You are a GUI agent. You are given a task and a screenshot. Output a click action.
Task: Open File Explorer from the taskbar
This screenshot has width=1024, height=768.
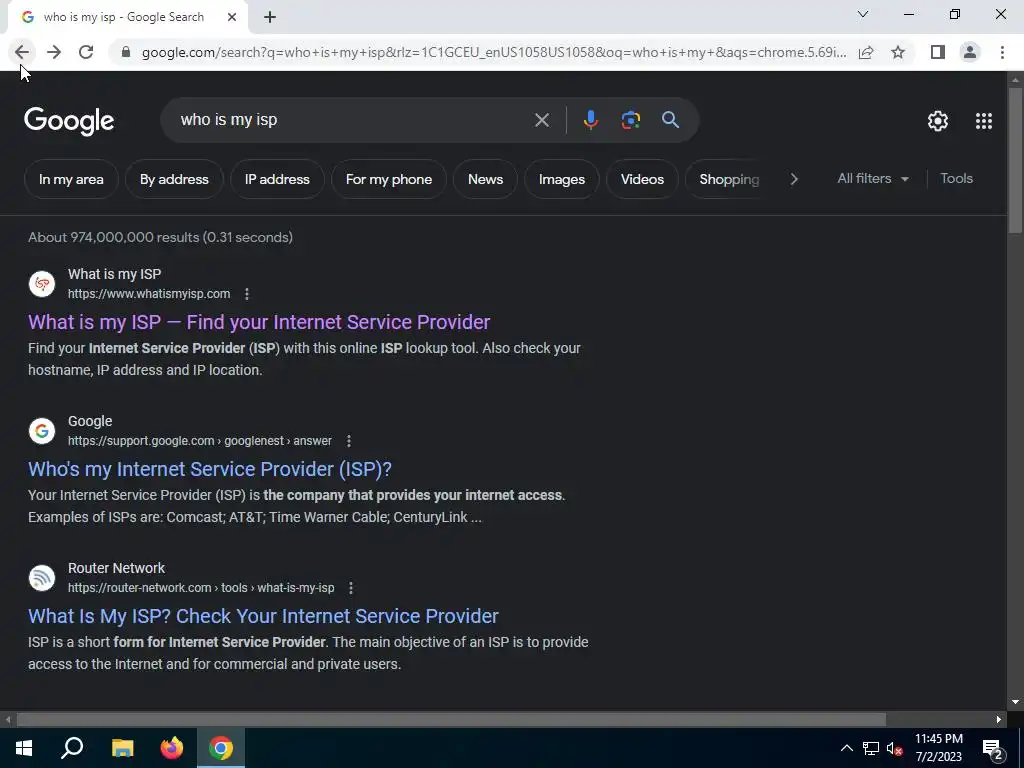(x=122, y=748)
